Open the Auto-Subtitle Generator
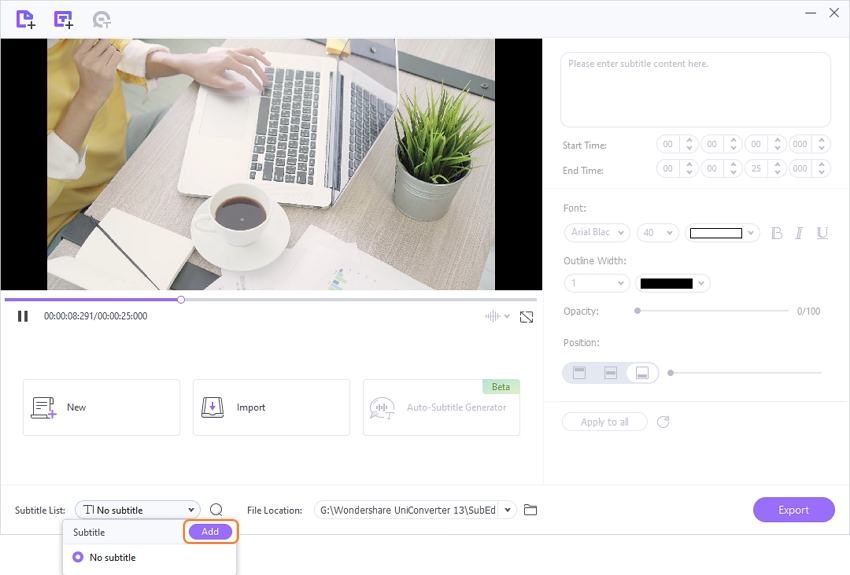Image resolution: width=850 pixels, height=575 pixels. 441,408
